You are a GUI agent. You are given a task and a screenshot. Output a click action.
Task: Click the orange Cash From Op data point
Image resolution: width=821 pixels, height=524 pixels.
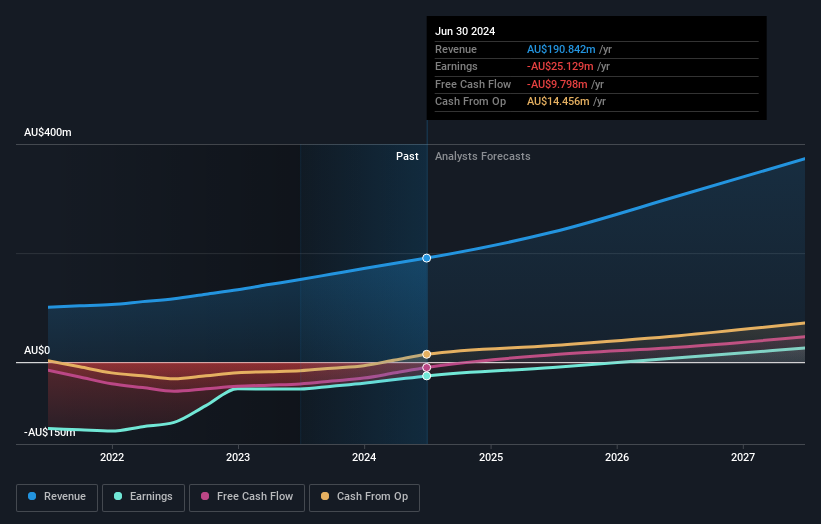(427, 354)
